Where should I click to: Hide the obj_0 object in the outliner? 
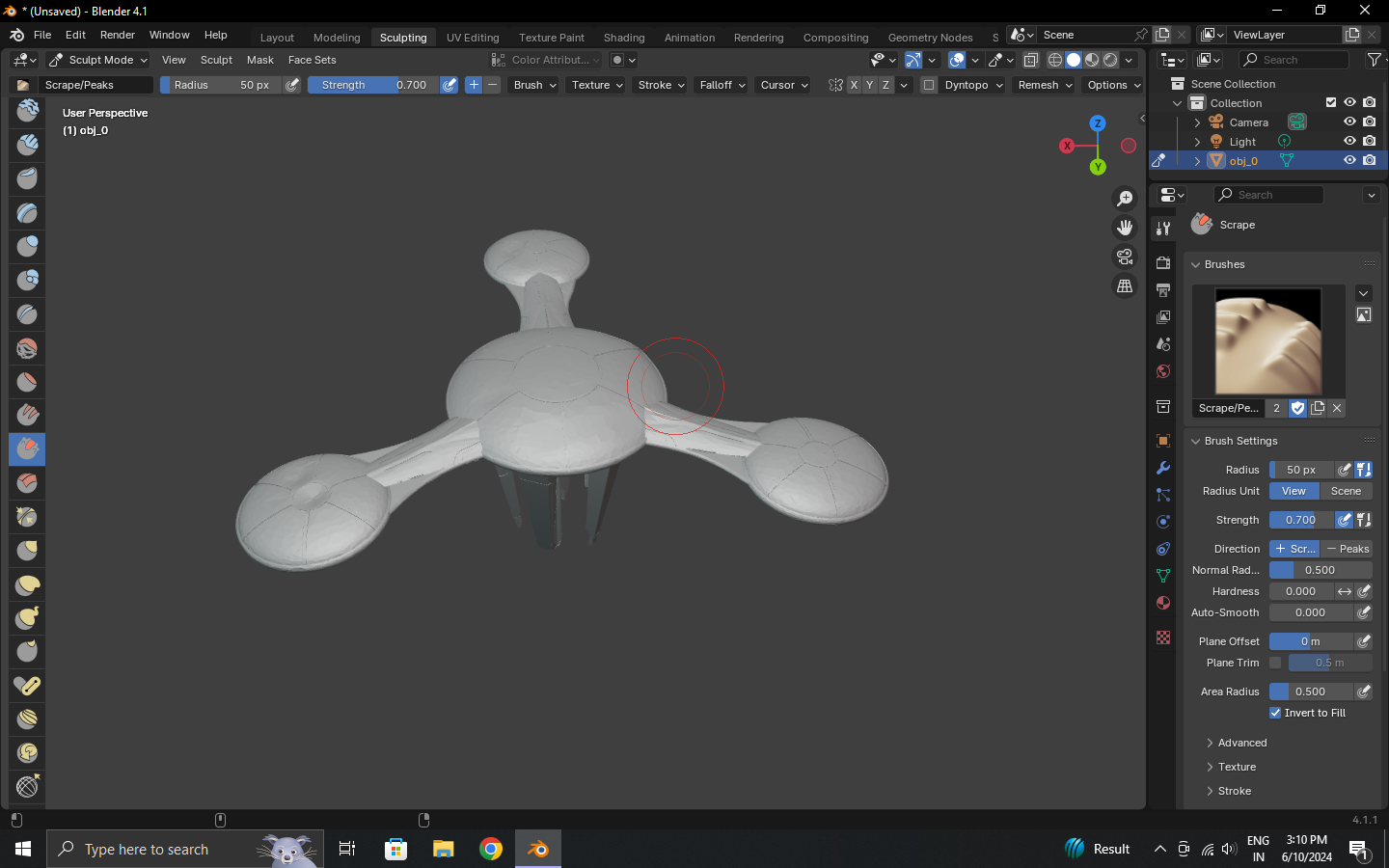1349,160
